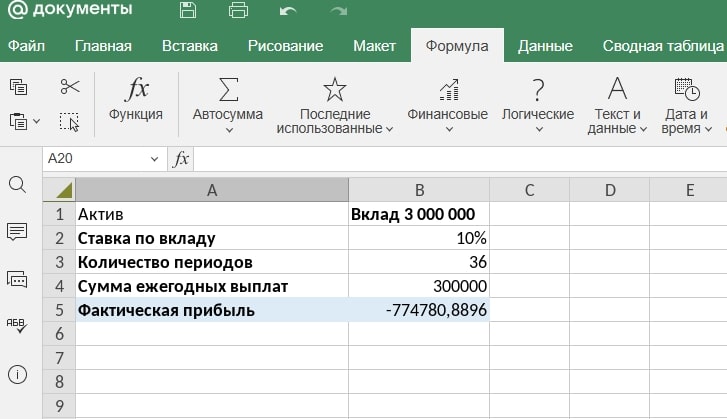Select row 1 header
This screenshot has height=419, width=727.
[x=59, y=214]
